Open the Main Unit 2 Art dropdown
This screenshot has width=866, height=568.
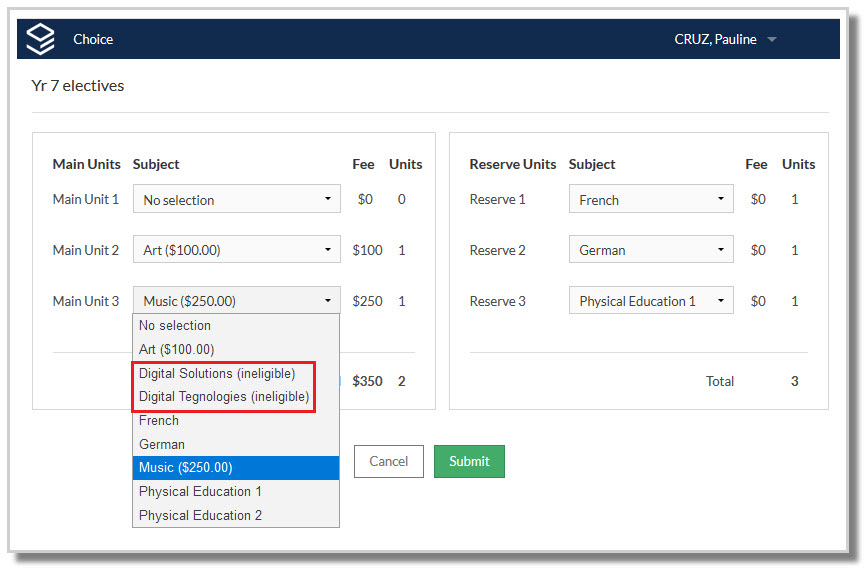coord(236,250)
